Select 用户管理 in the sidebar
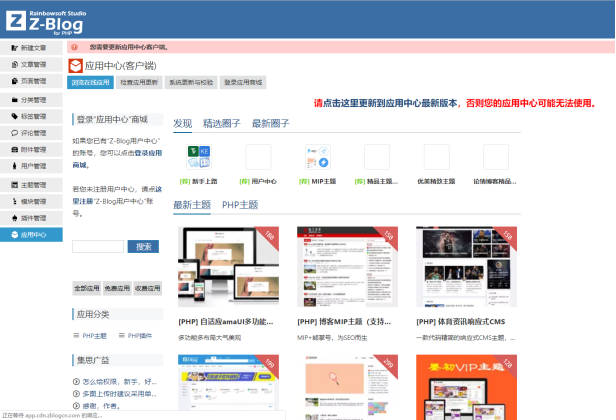 point(33,166)
